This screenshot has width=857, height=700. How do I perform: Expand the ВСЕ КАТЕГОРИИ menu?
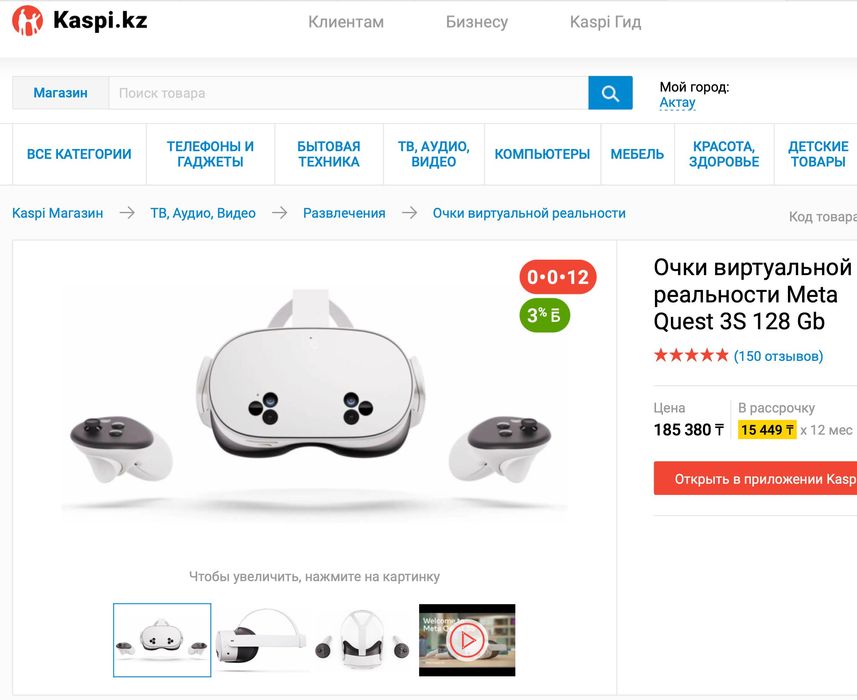pyautogui.click(x=79, y=154)
